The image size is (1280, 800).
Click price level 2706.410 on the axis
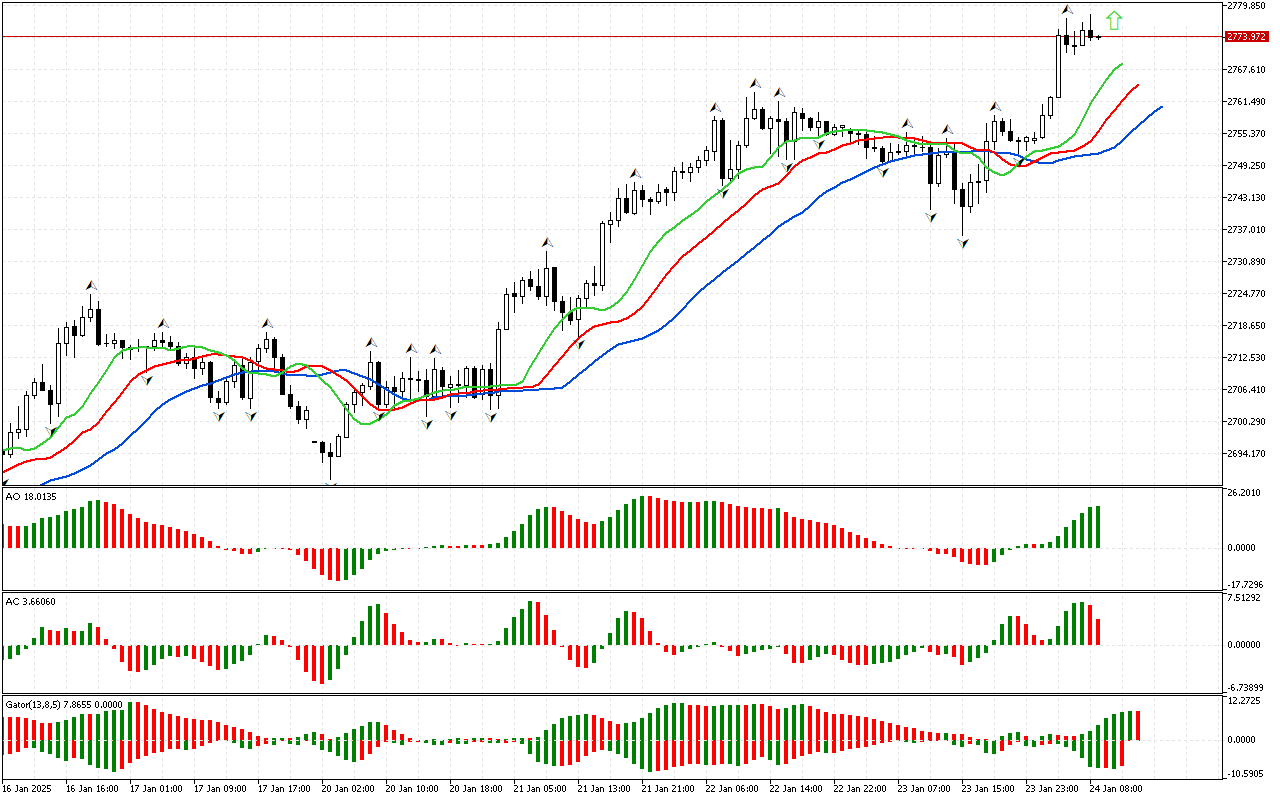(1246, 390)
